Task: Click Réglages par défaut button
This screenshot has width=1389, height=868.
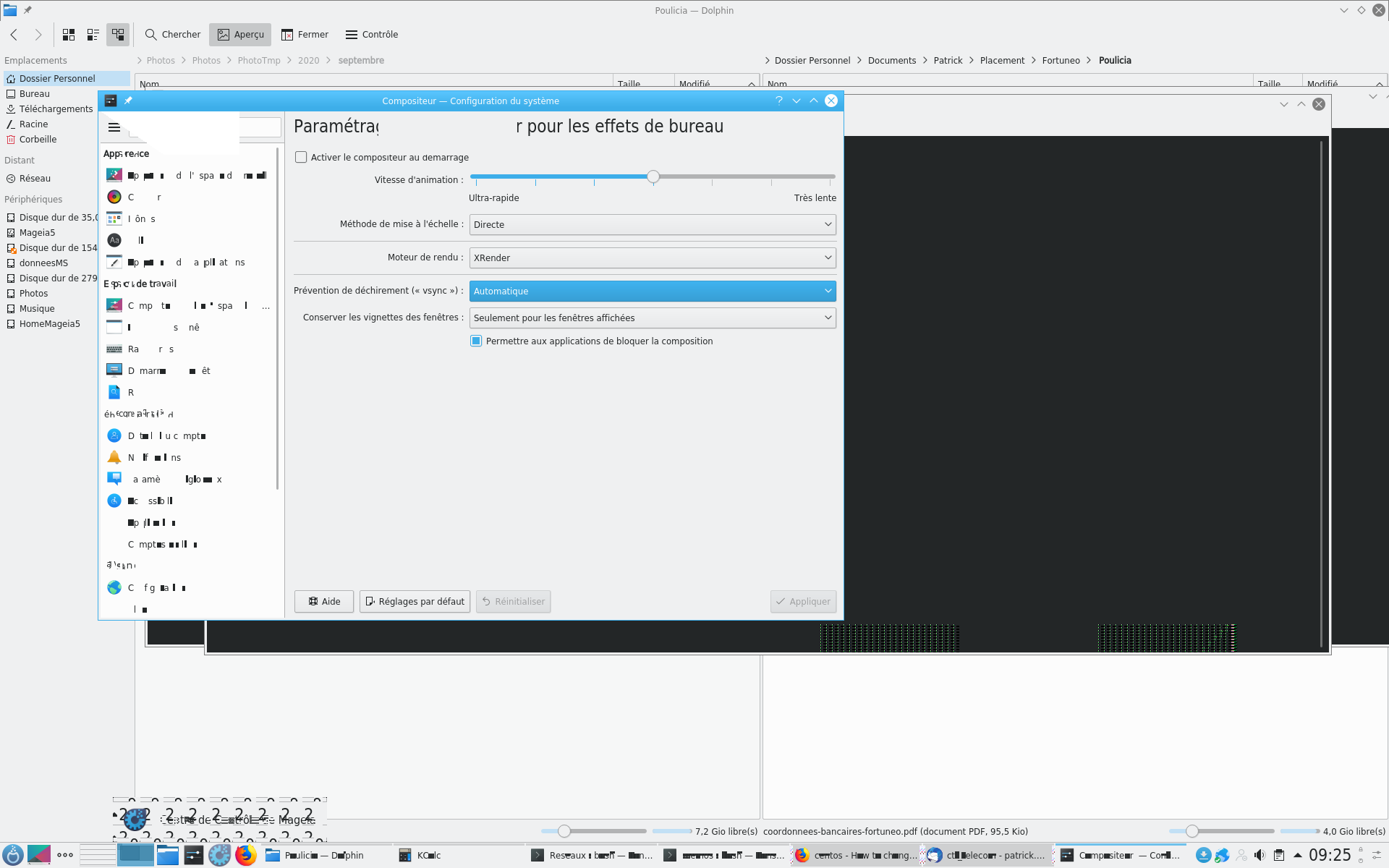Action: click(415, 602)
